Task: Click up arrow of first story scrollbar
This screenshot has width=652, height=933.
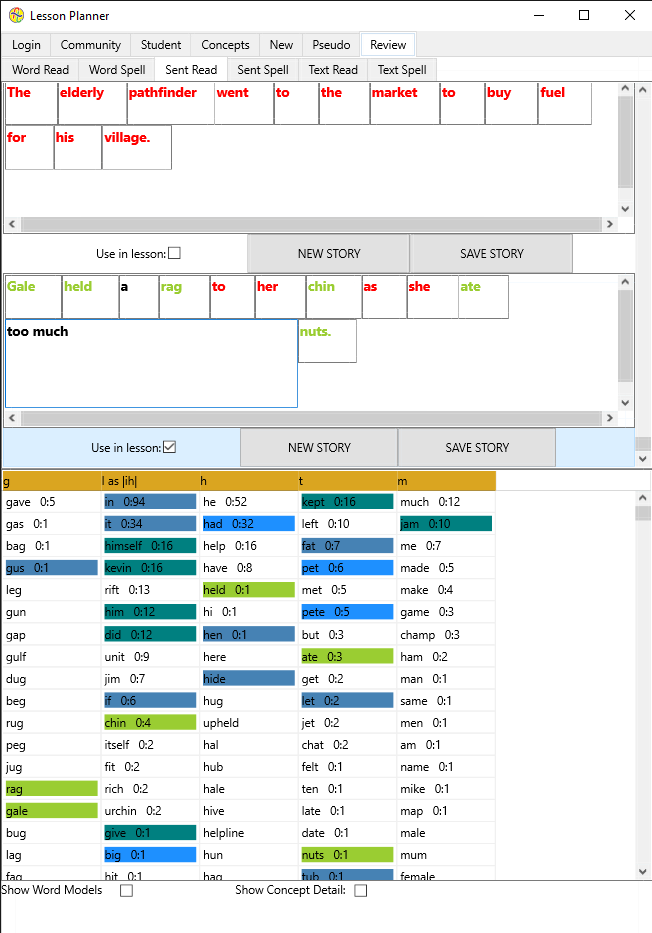Action: 625,89
